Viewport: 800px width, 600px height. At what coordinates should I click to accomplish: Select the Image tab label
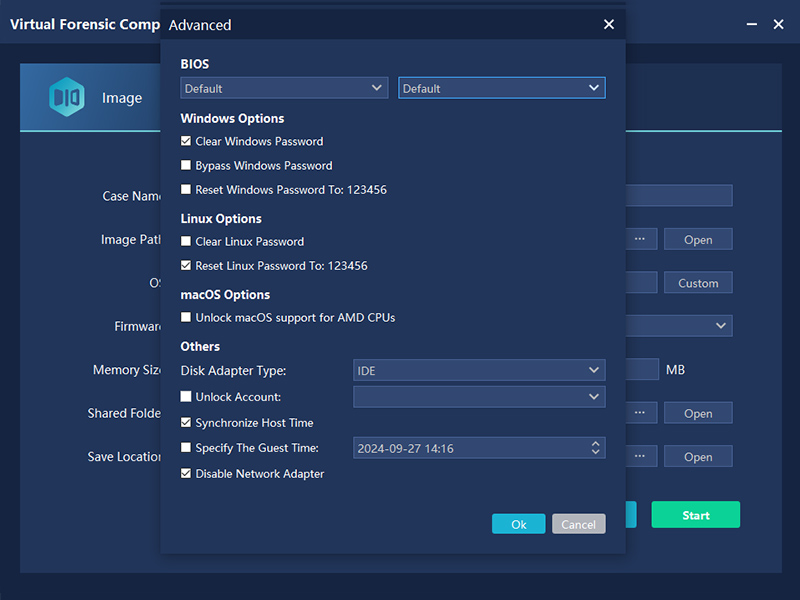tap(122, 97)
